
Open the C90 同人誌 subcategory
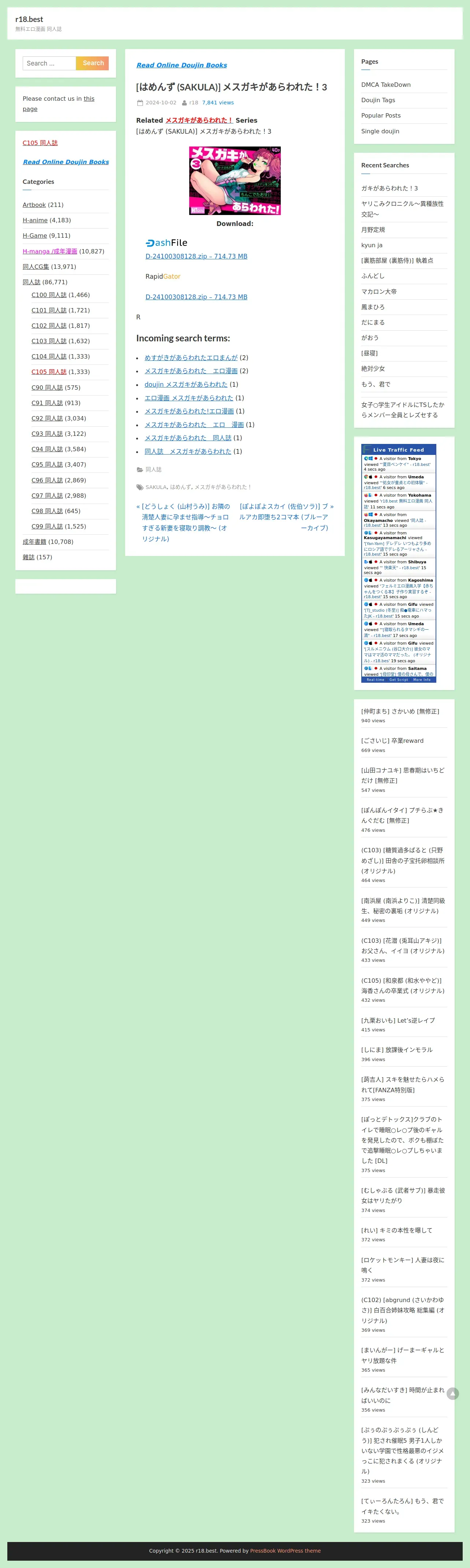click(48, 388)
